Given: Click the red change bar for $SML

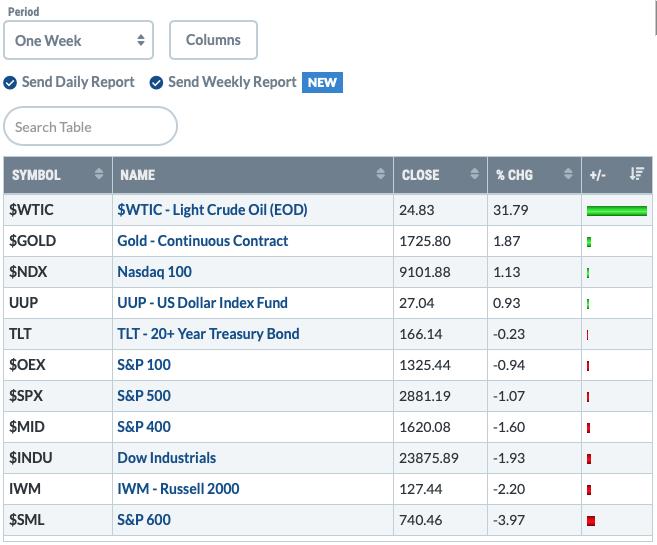Looking at the screenshot, I should click(591, 521).
